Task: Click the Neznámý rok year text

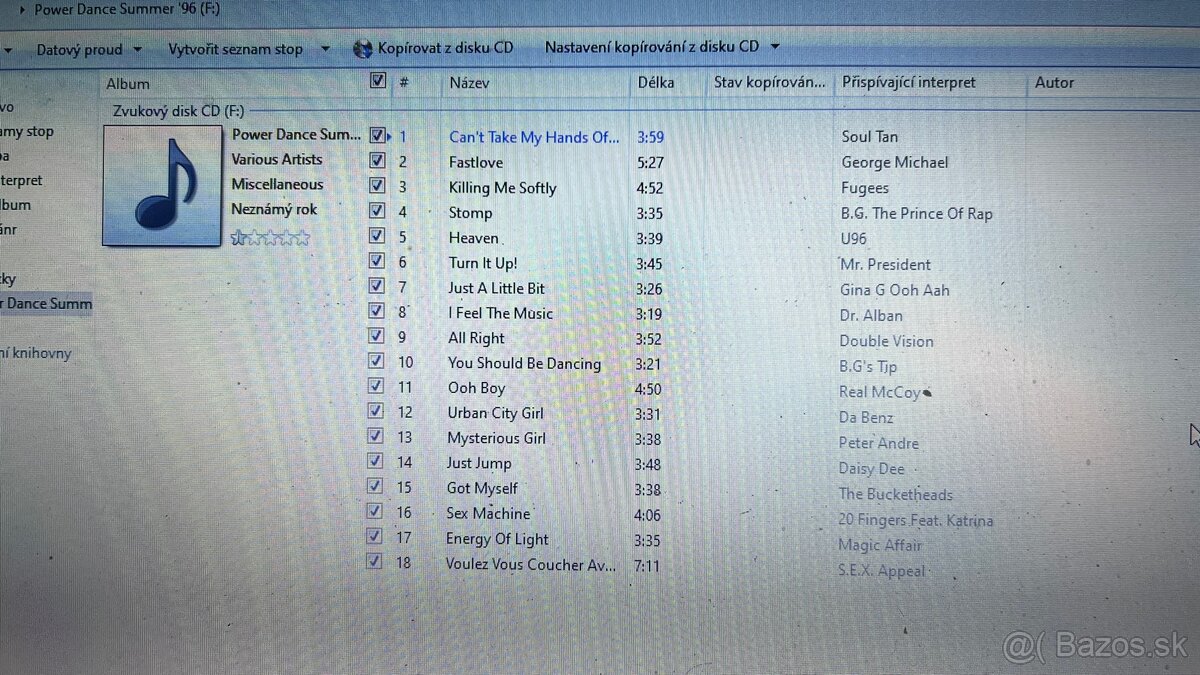Action: click(274, 209)
